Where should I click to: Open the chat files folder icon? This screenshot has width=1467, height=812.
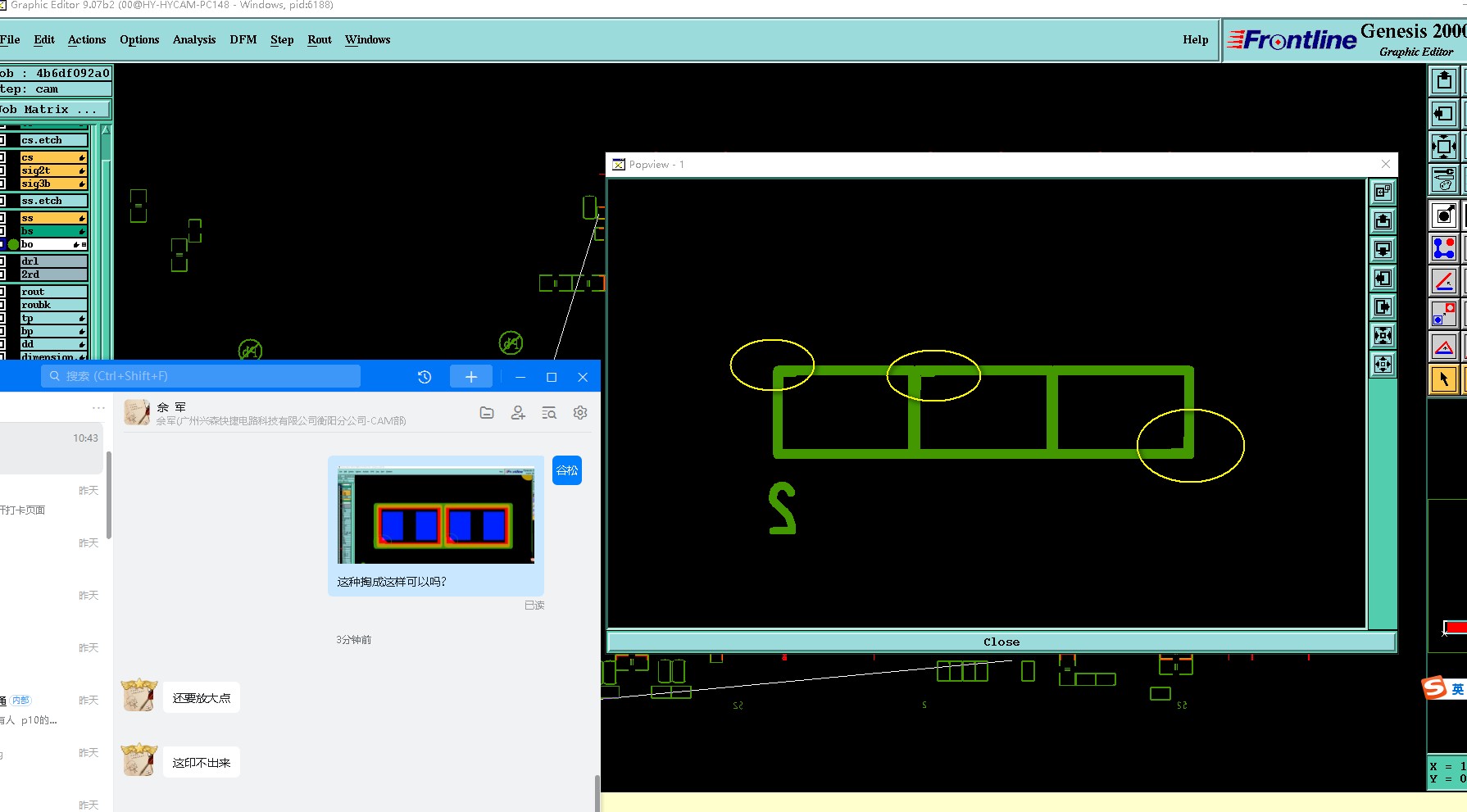pos(487,413)
